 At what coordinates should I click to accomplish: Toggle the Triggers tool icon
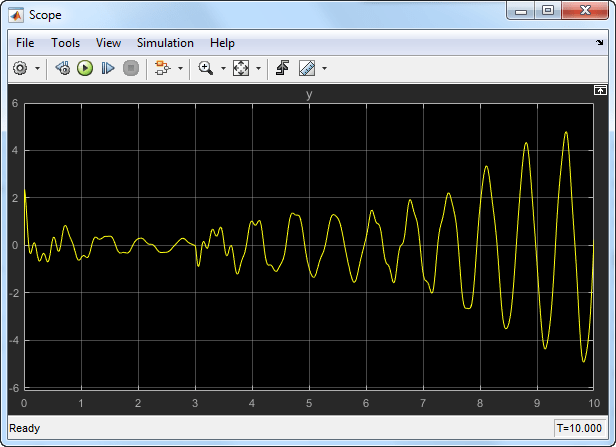pyautogui.click(x=283, y=68)
